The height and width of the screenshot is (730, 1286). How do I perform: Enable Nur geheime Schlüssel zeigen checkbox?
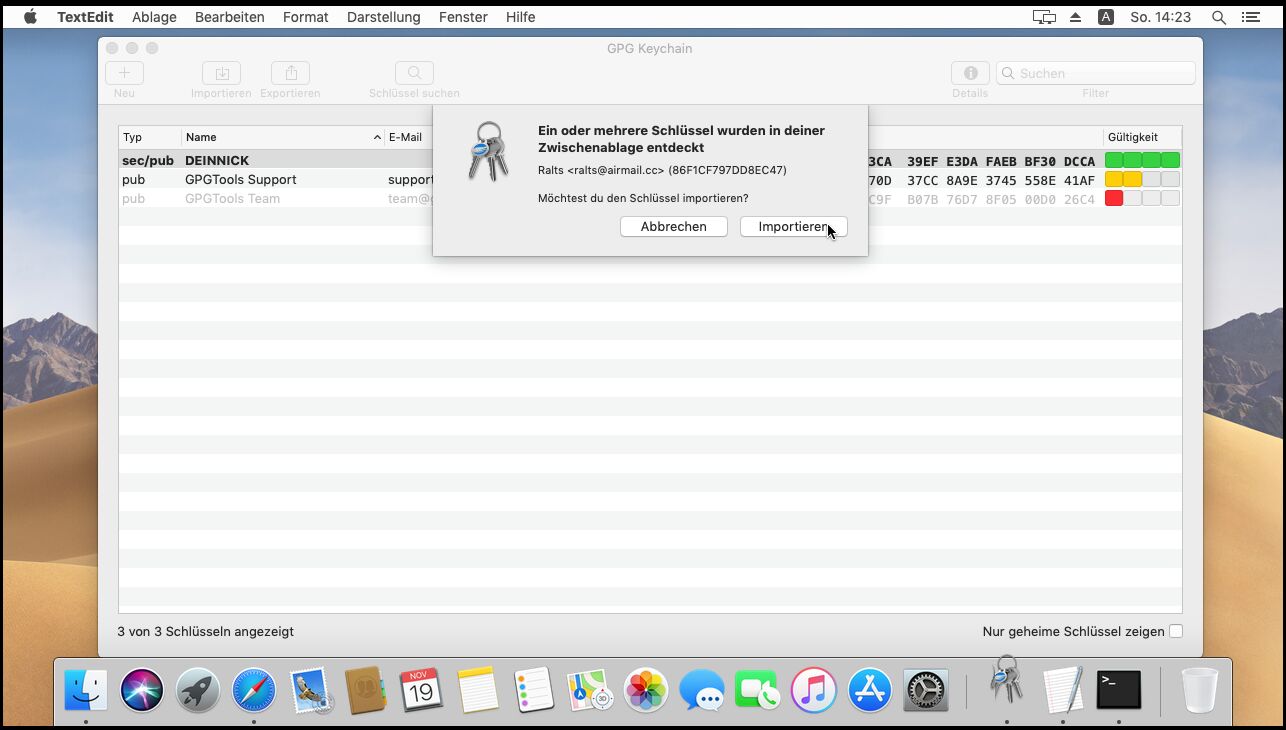point(1176,631)
